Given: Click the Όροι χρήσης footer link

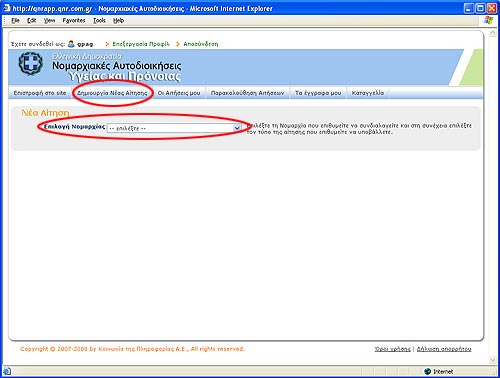Looking at the screenshot, I should click(392, 349).
